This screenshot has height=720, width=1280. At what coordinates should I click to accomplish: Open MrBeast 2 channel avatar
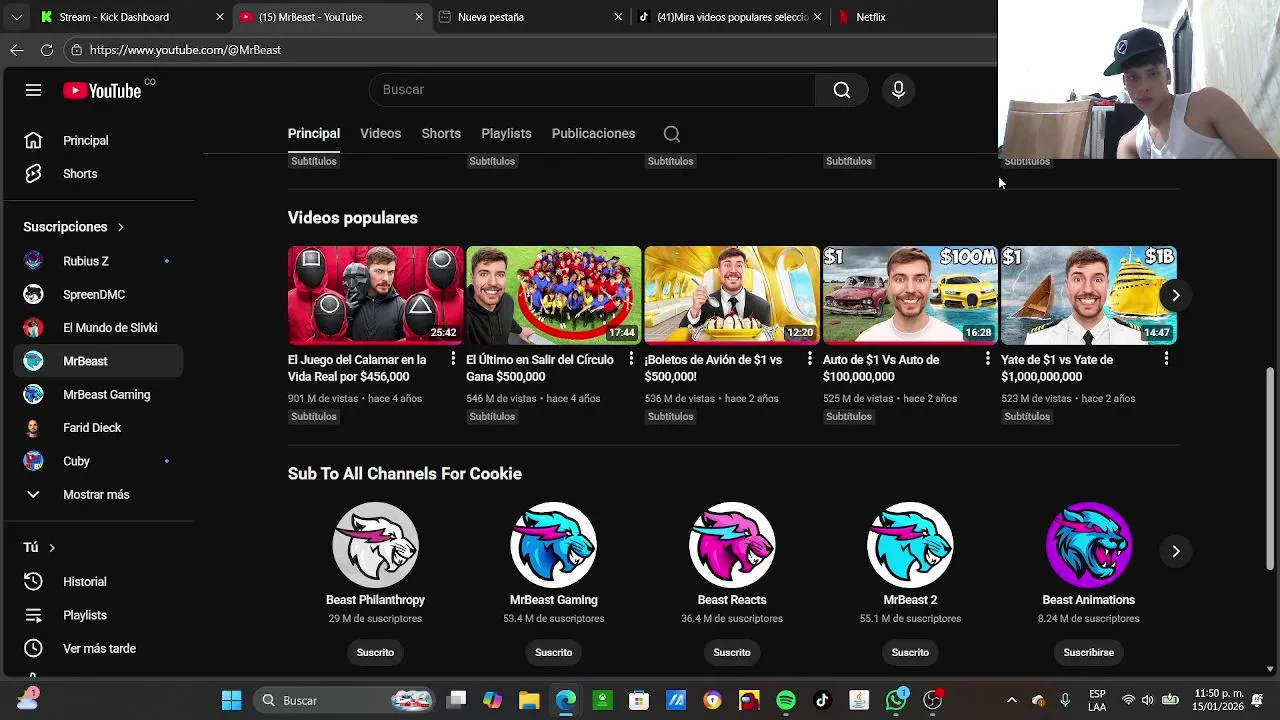910,545
